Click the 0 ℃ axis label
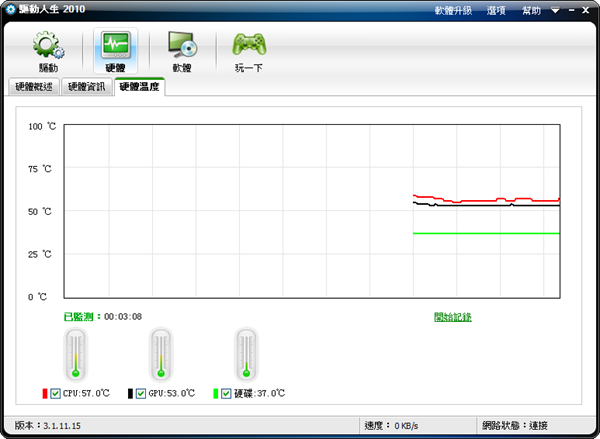Screen dimensions: 600x439 coord(38,297)
